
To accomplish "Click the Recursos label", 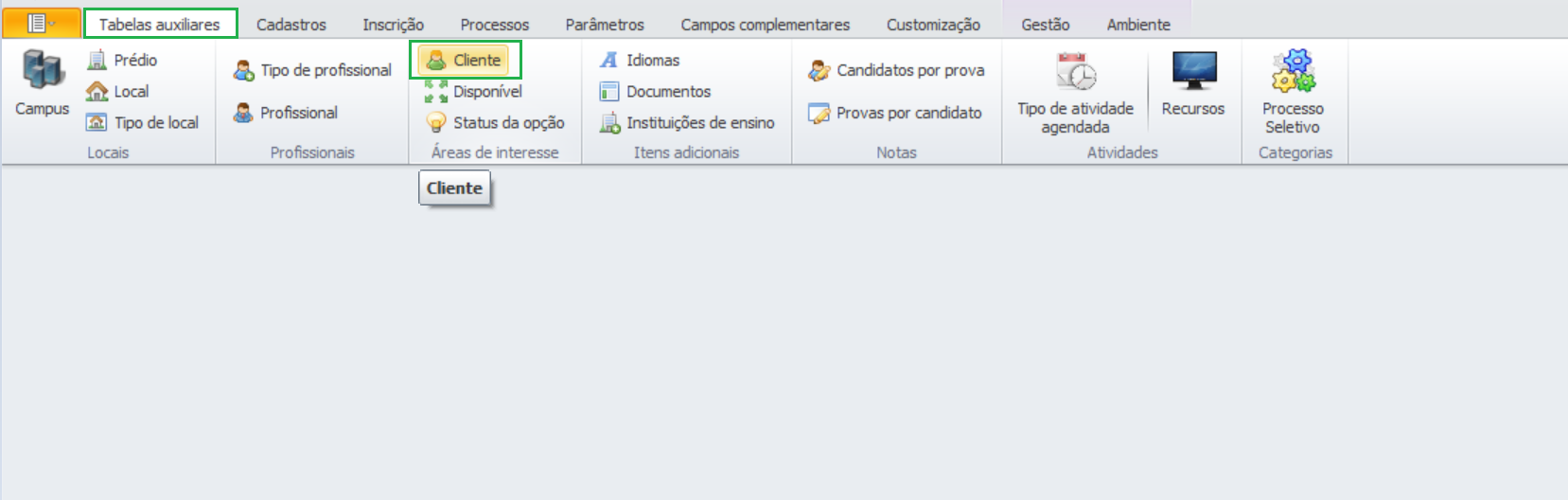I will [1193, 109].
